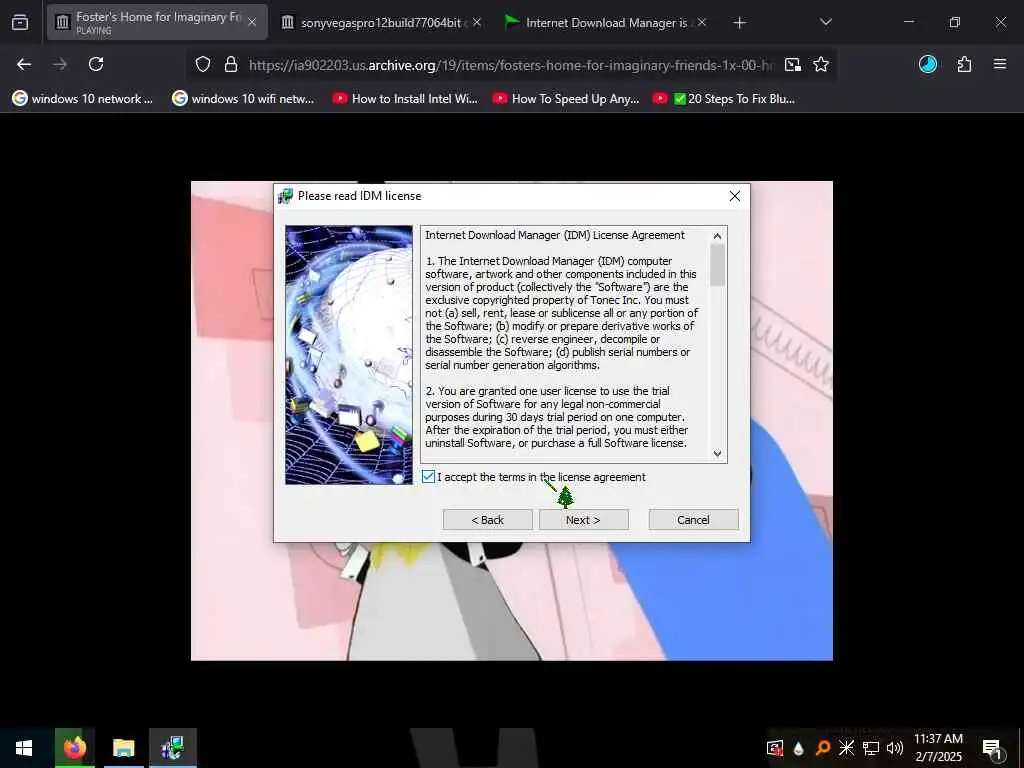Open '20 Steps To Fix Blu...' bookmark
This screenshot has height=768, width=1024.
click(x=725, y=99)
